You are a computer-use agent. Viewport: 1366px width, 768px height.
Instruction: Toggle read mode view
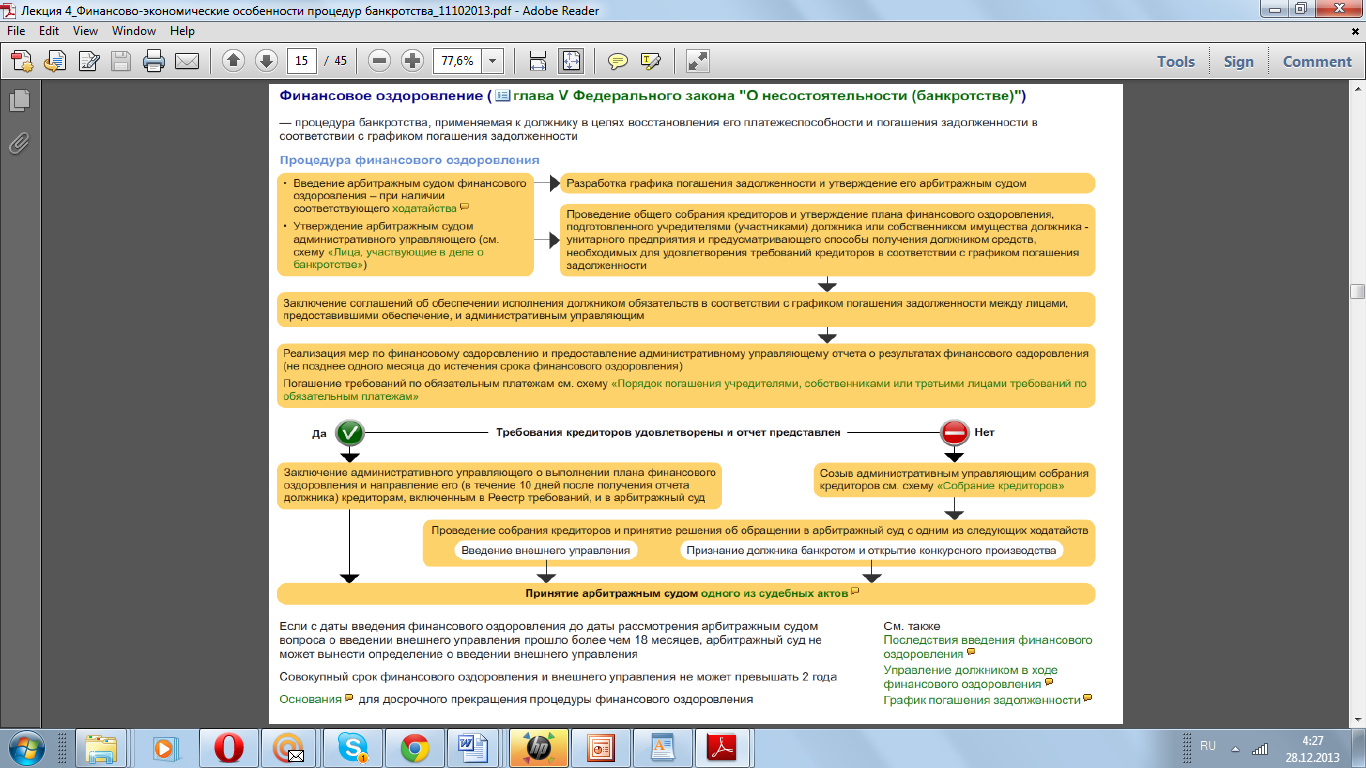pos(697,61)
